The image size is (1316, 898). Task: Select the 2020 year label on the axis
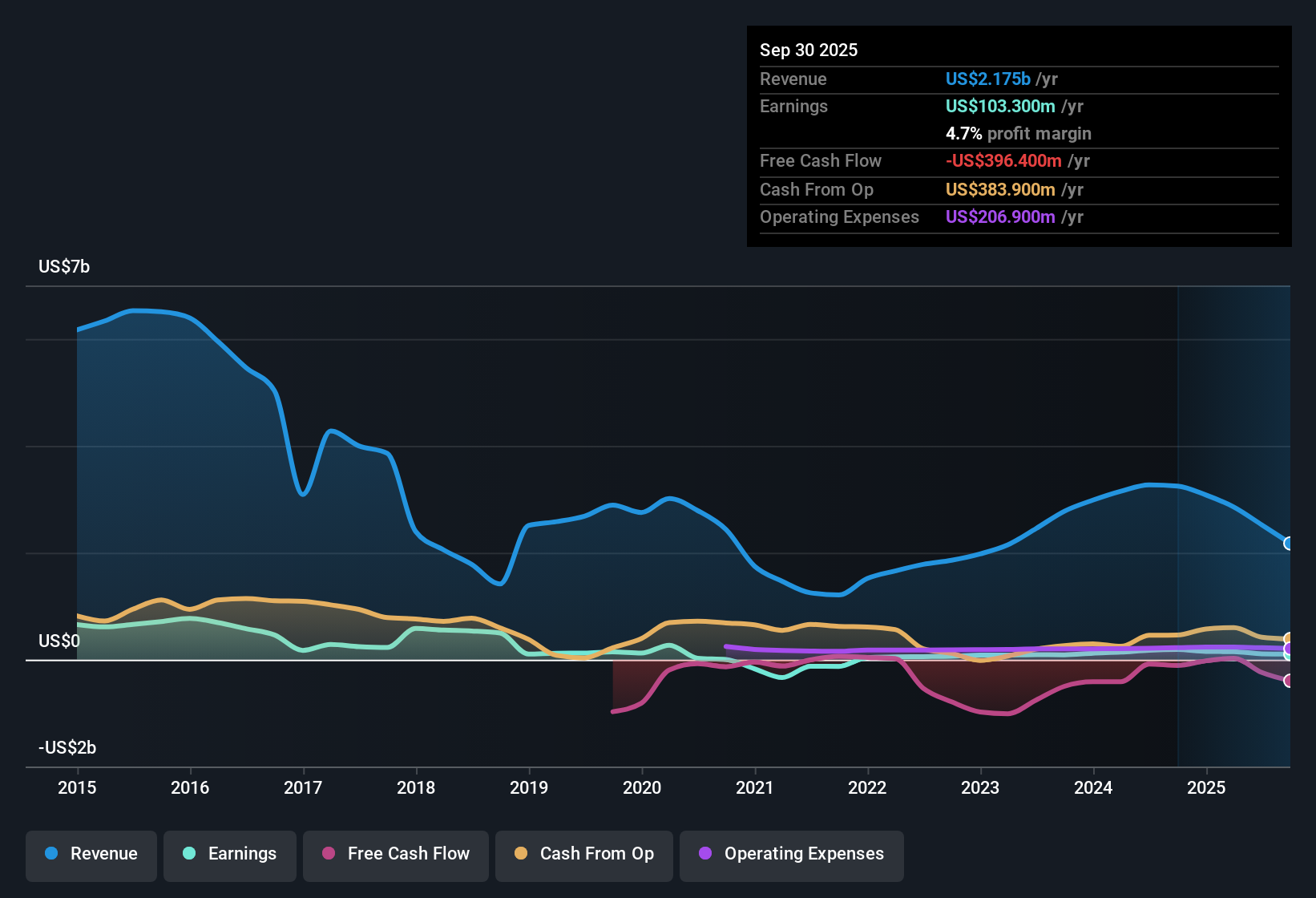(642, 788)
